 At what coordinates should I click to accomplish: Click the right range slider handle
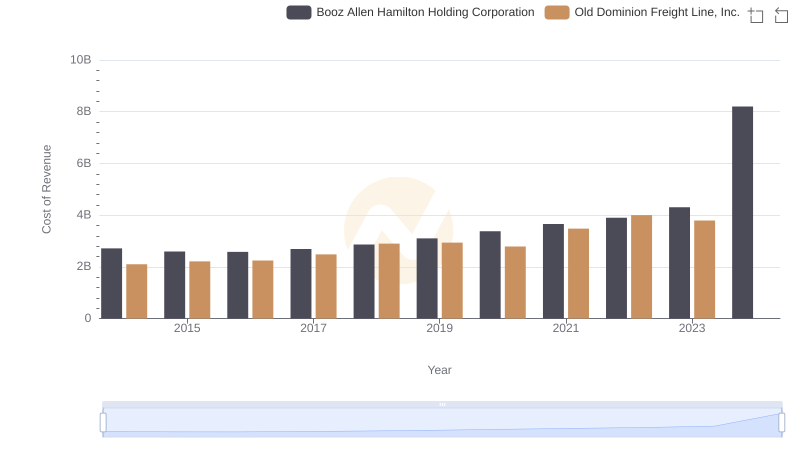coord(782,423)
